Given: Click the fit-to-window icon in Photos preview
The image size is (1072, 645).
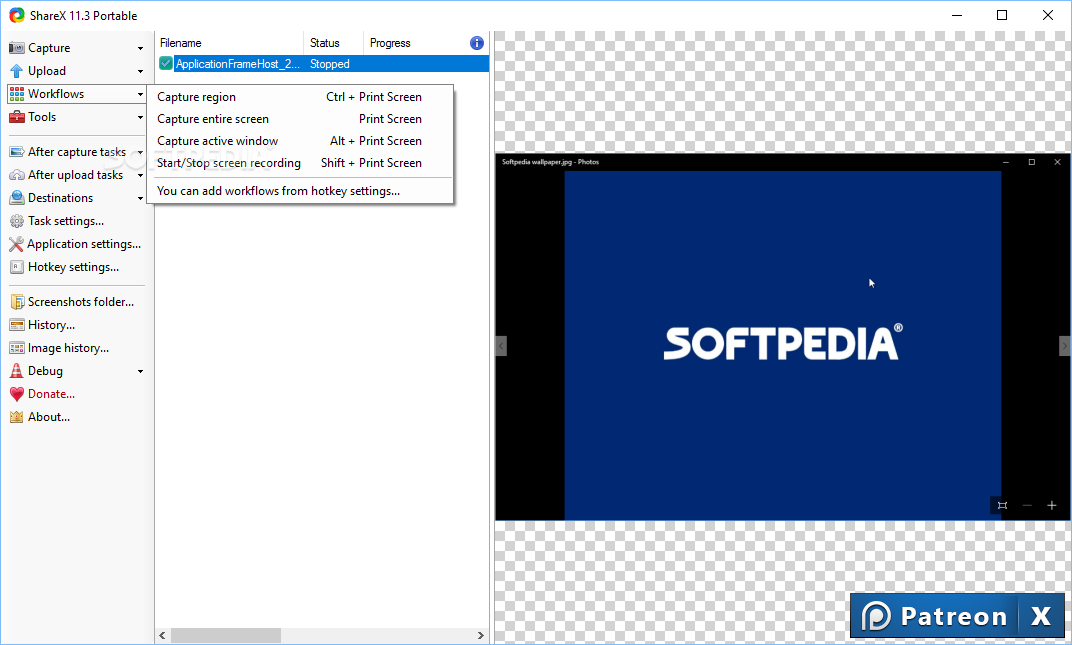Looking at the screenshot, I should [x=1002, y=505].
